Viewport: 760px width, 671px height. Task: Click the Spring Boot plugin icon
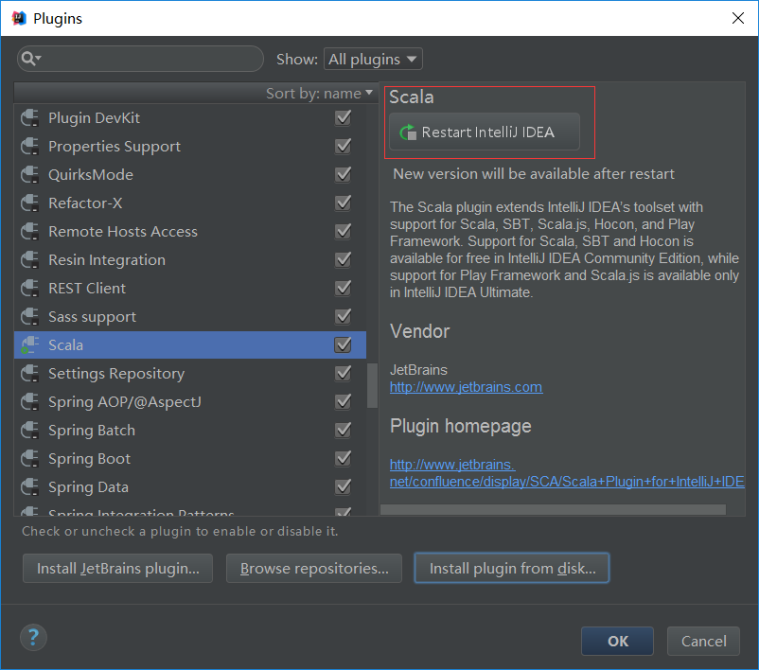[29, 459]
